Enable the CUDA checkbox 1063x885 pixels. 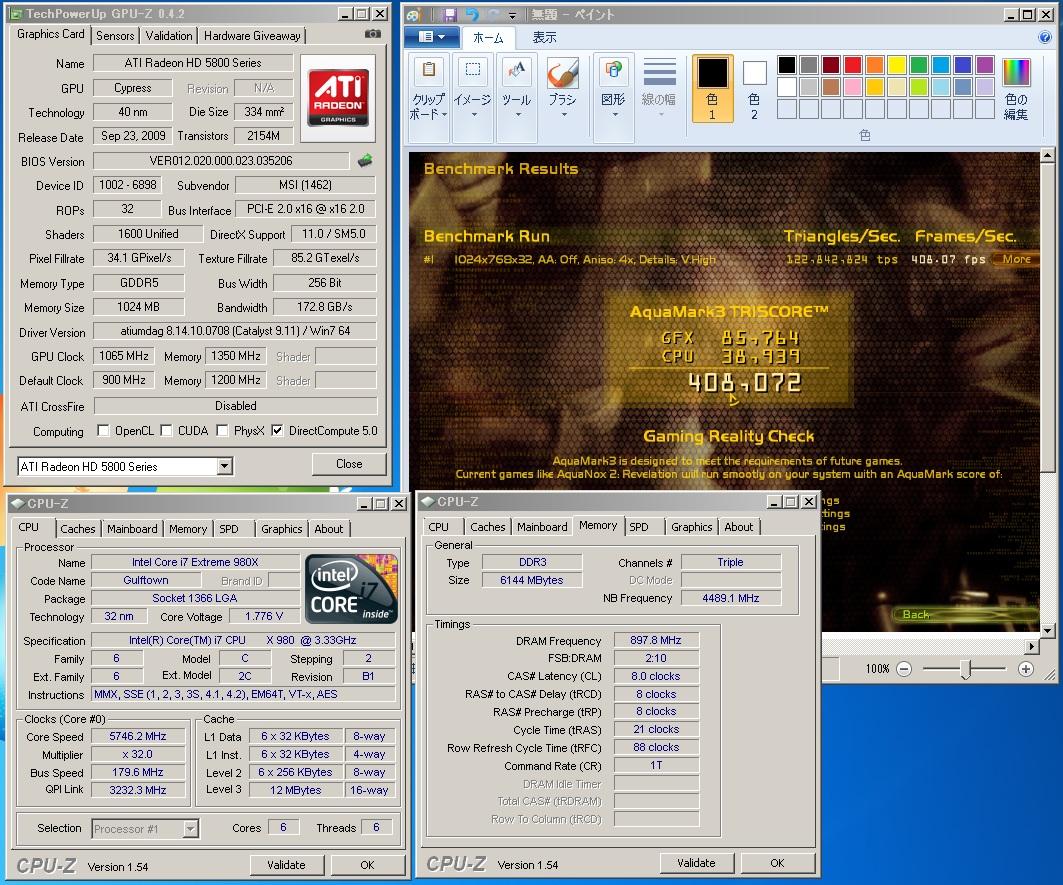point(166,431)
